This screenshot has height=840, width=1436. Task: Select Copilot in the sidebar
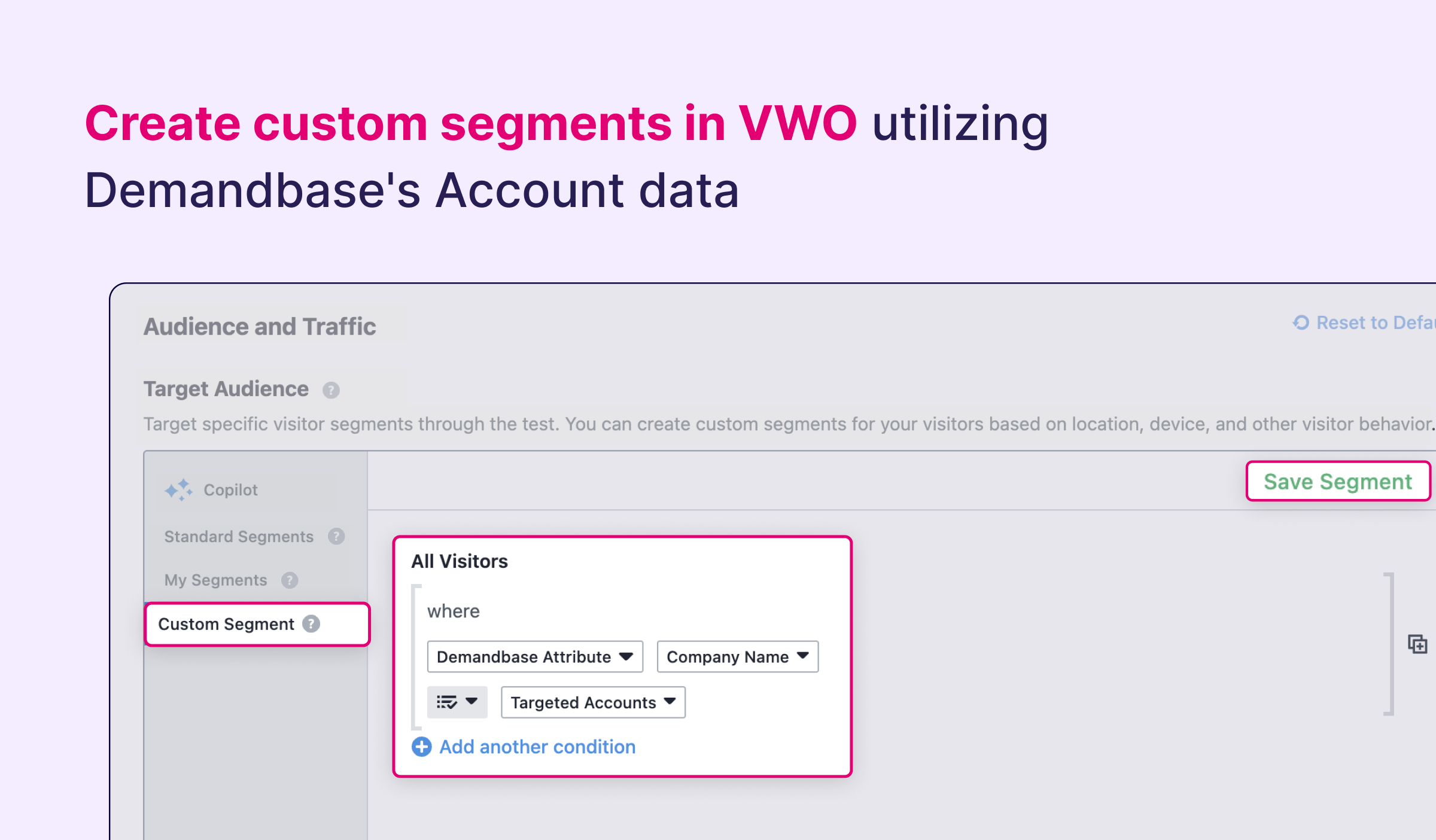pos(230,490)
